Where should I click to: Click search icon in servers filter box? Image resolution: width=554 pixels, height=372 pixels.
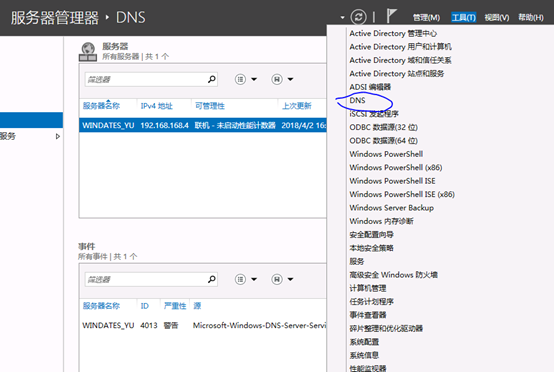click(x=212, y=79)
